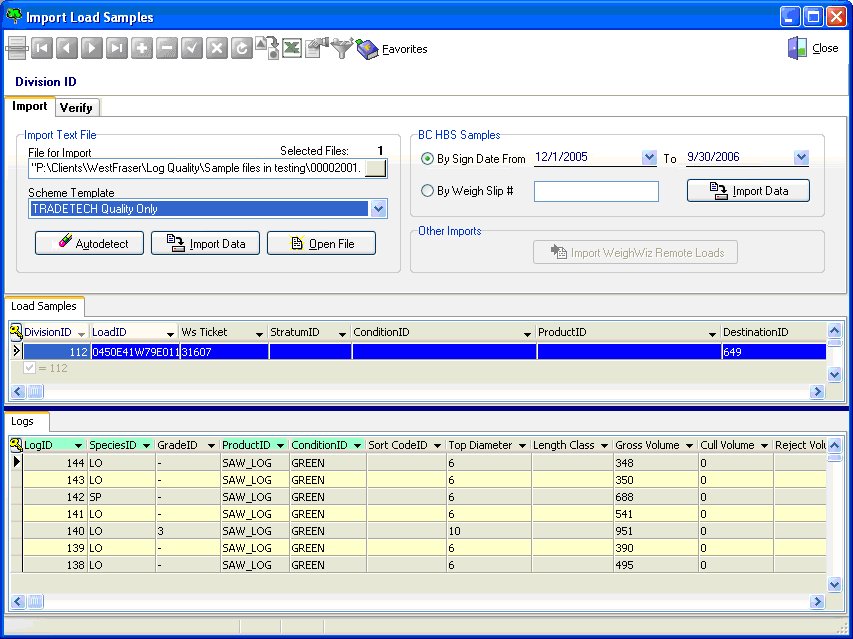
Task: Click the Excel export icon
Action: coord(292,48)
